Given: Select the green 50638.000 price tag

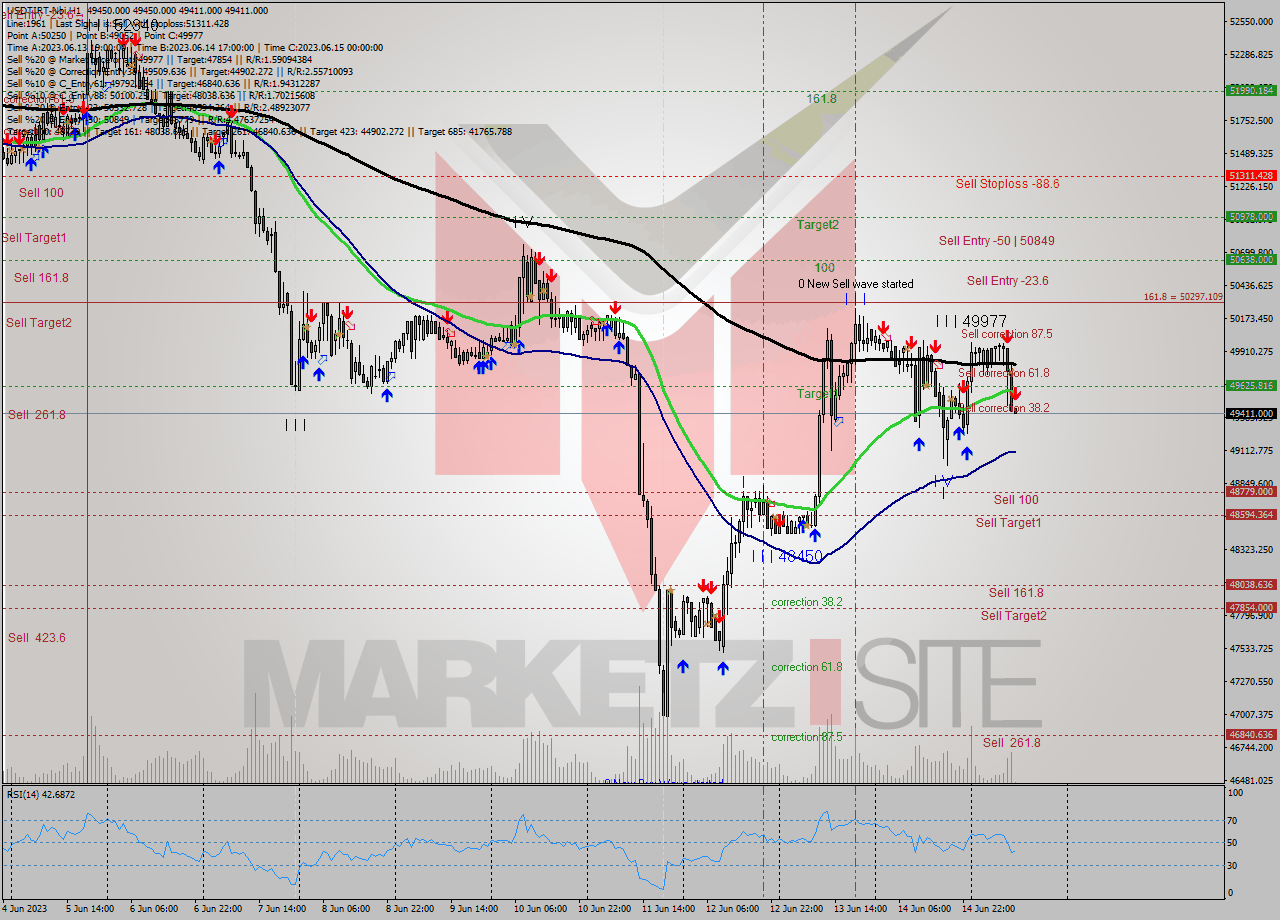Looking at the screenshot, I should pos(1251,259).
